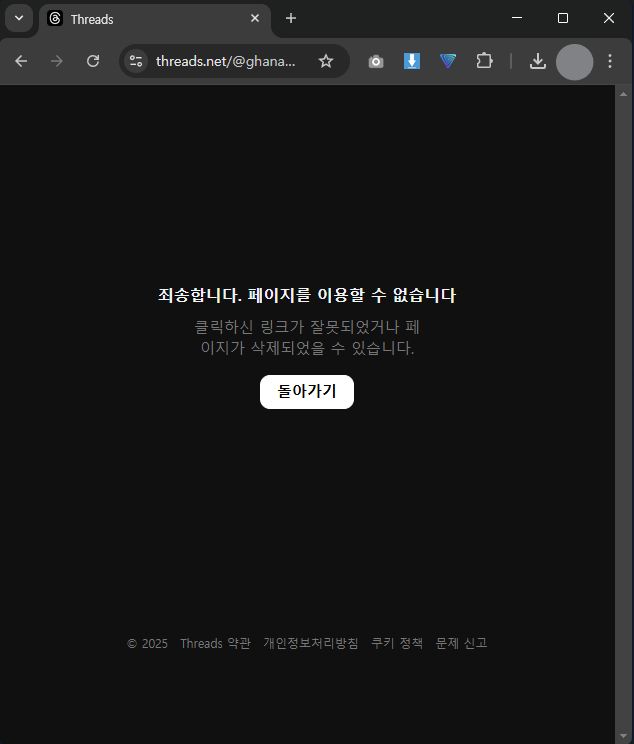
Task: Close the Threads tab
Action: coord(255,18)
